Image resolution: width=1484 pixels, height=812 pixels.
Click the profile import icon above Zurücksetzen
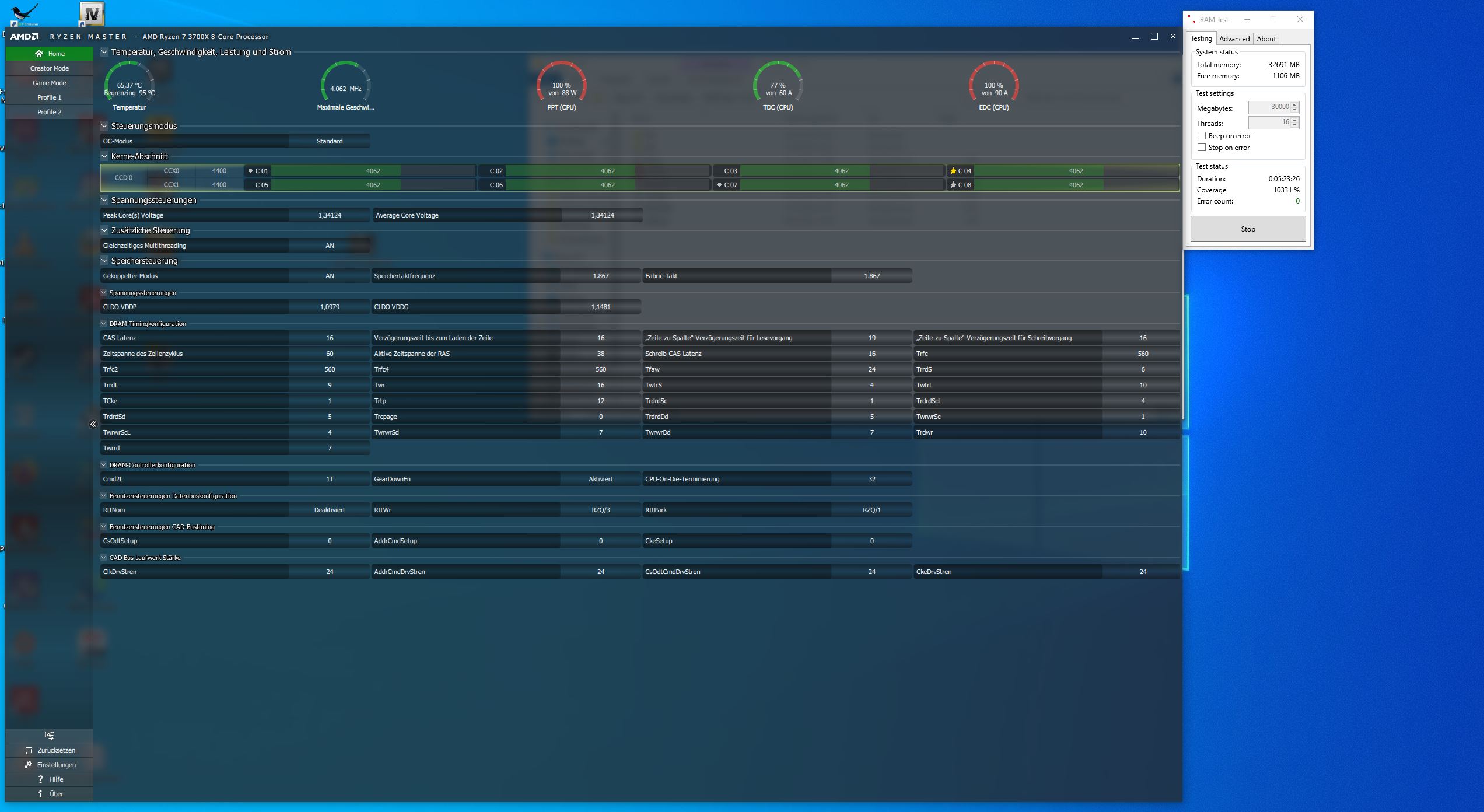(49, 736)
